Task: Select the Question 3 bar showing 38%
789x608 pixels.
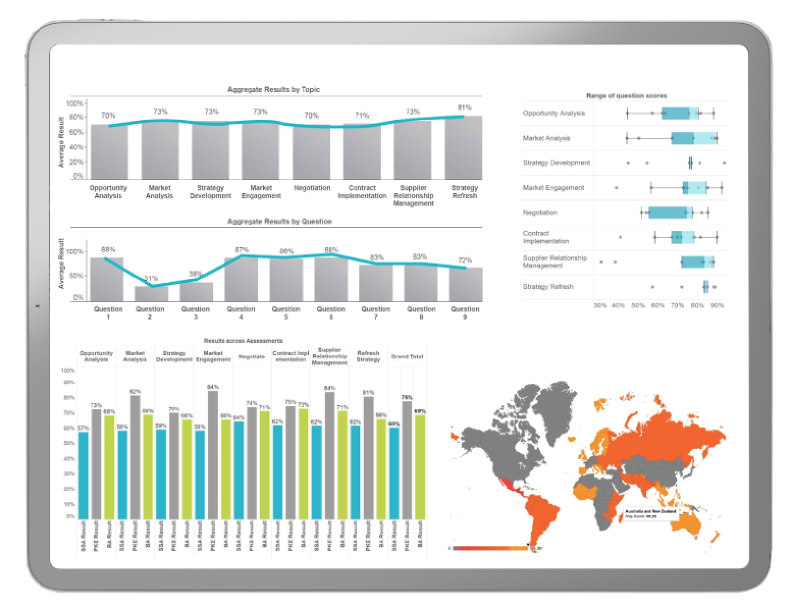Action: coord(196,292)
